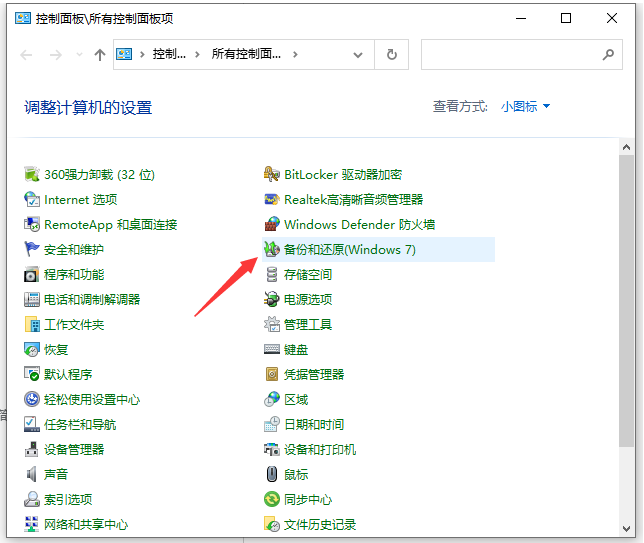Expand address bar history dropdown arrow
This screenshot has width=644, height=543.
click(358, 55)
